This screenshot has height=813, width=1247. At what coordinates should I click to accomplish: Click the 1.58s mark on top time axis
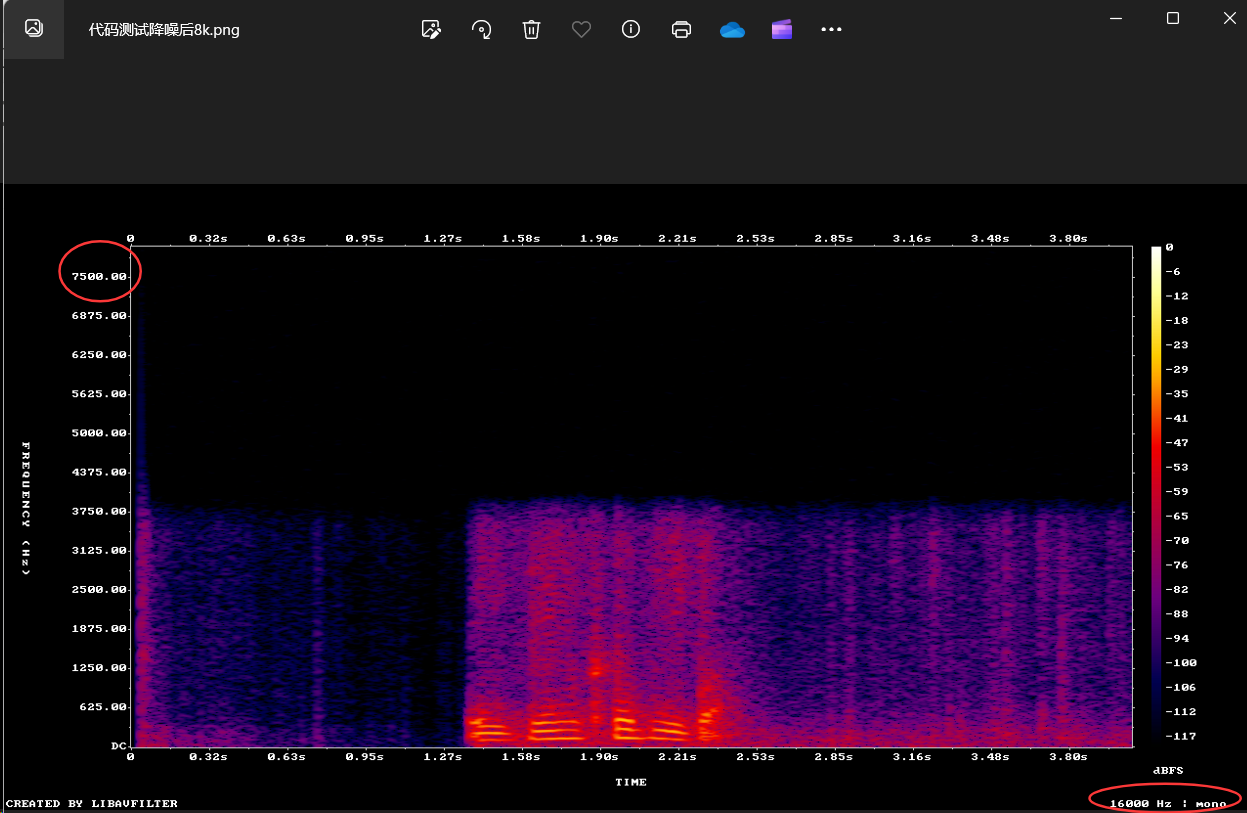[x=521, y=238]
